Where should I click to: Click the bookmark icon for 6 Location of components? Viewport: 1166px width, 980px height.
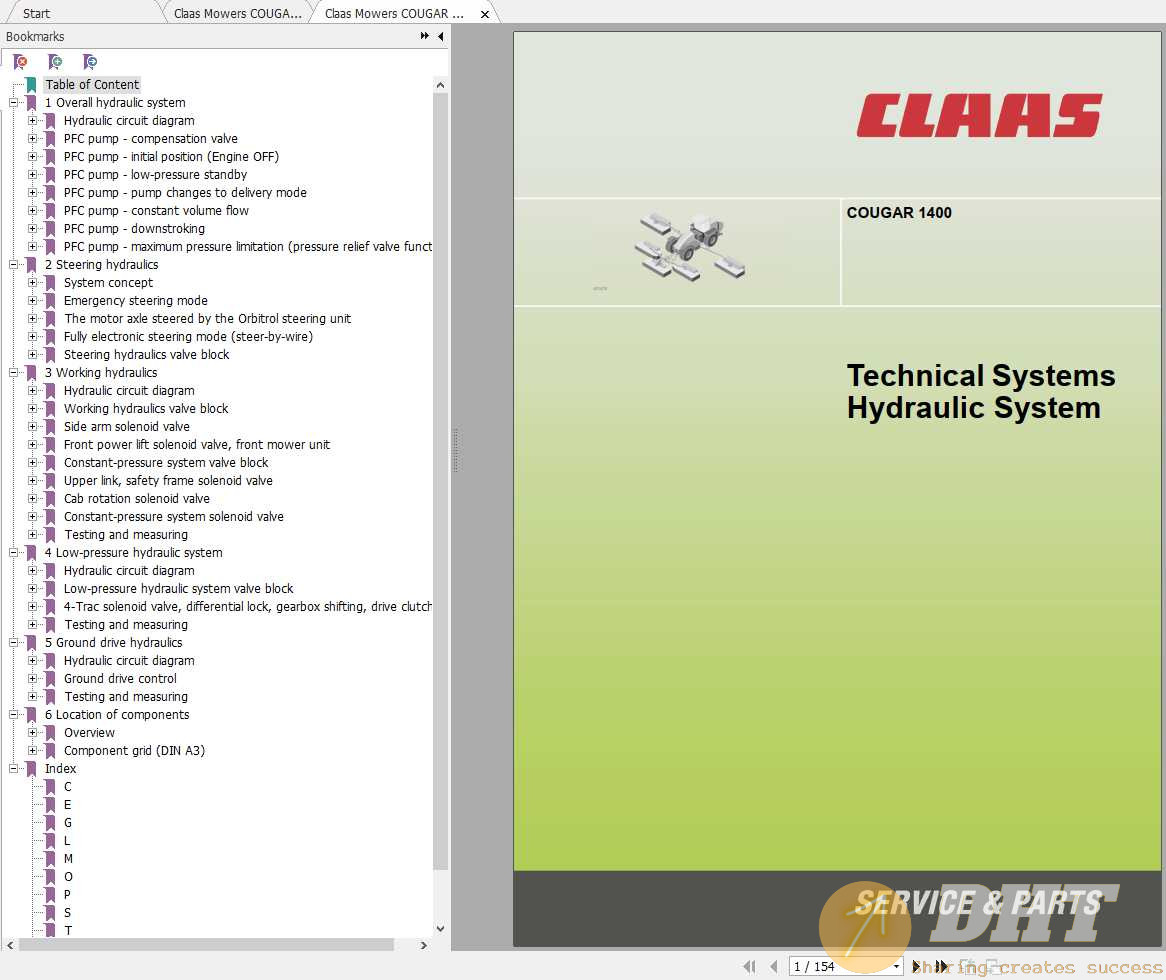[31, 715]
